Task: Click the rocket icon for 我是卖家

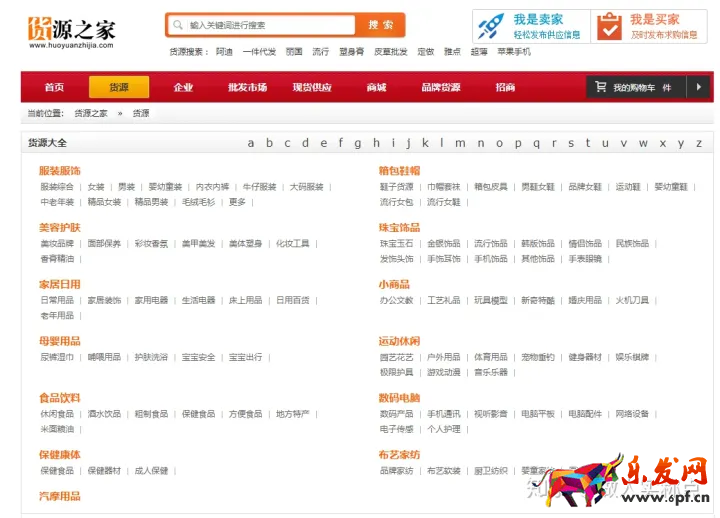Action: [x=491, y=26]
